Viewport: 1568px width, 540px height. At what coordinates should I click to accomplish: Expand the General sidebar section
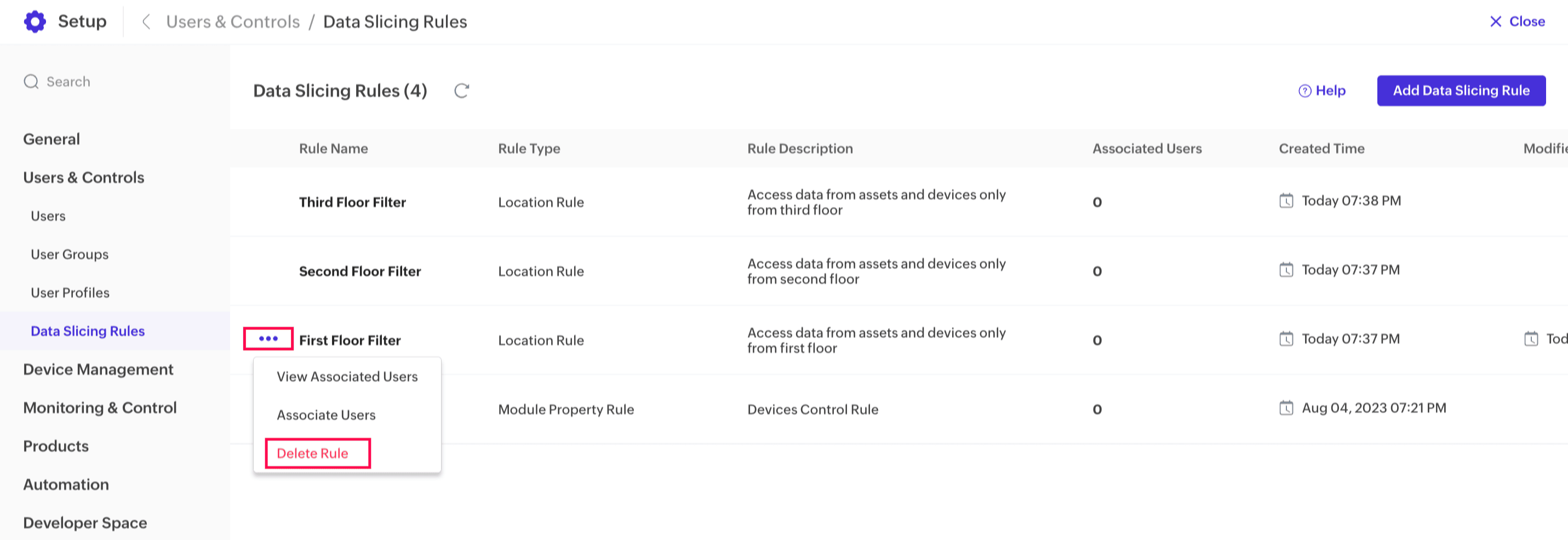[x=51, y=139]
